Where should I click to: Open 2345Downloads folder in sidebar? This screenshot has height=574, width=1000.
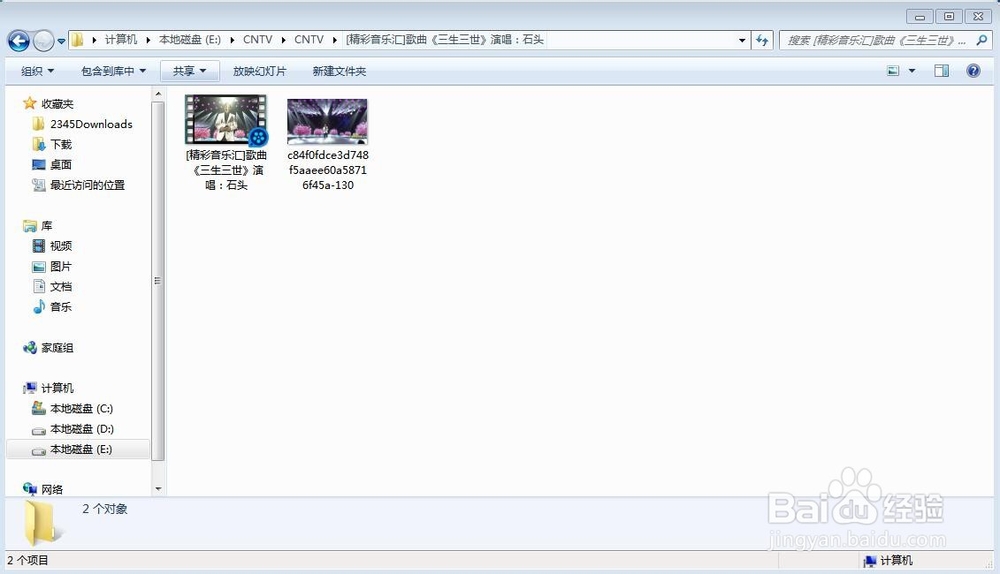click(x=82, y=124)
